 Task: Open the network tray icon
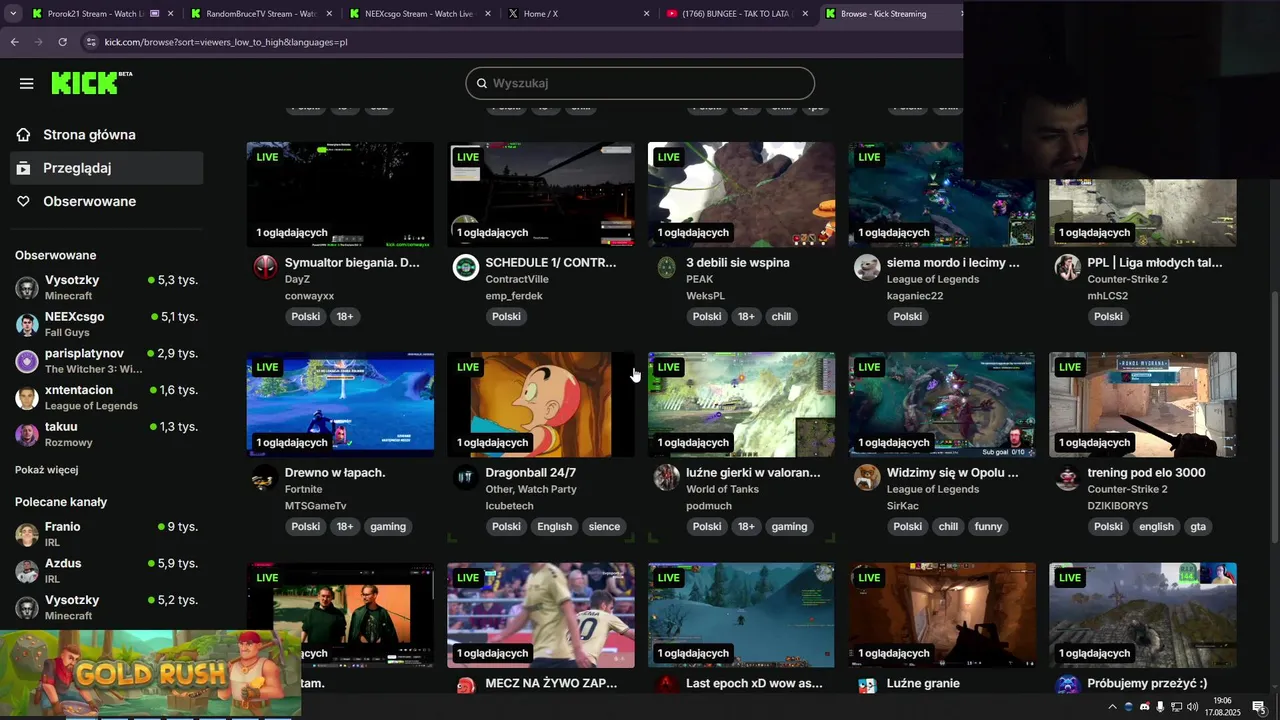tap(1176, 707)
